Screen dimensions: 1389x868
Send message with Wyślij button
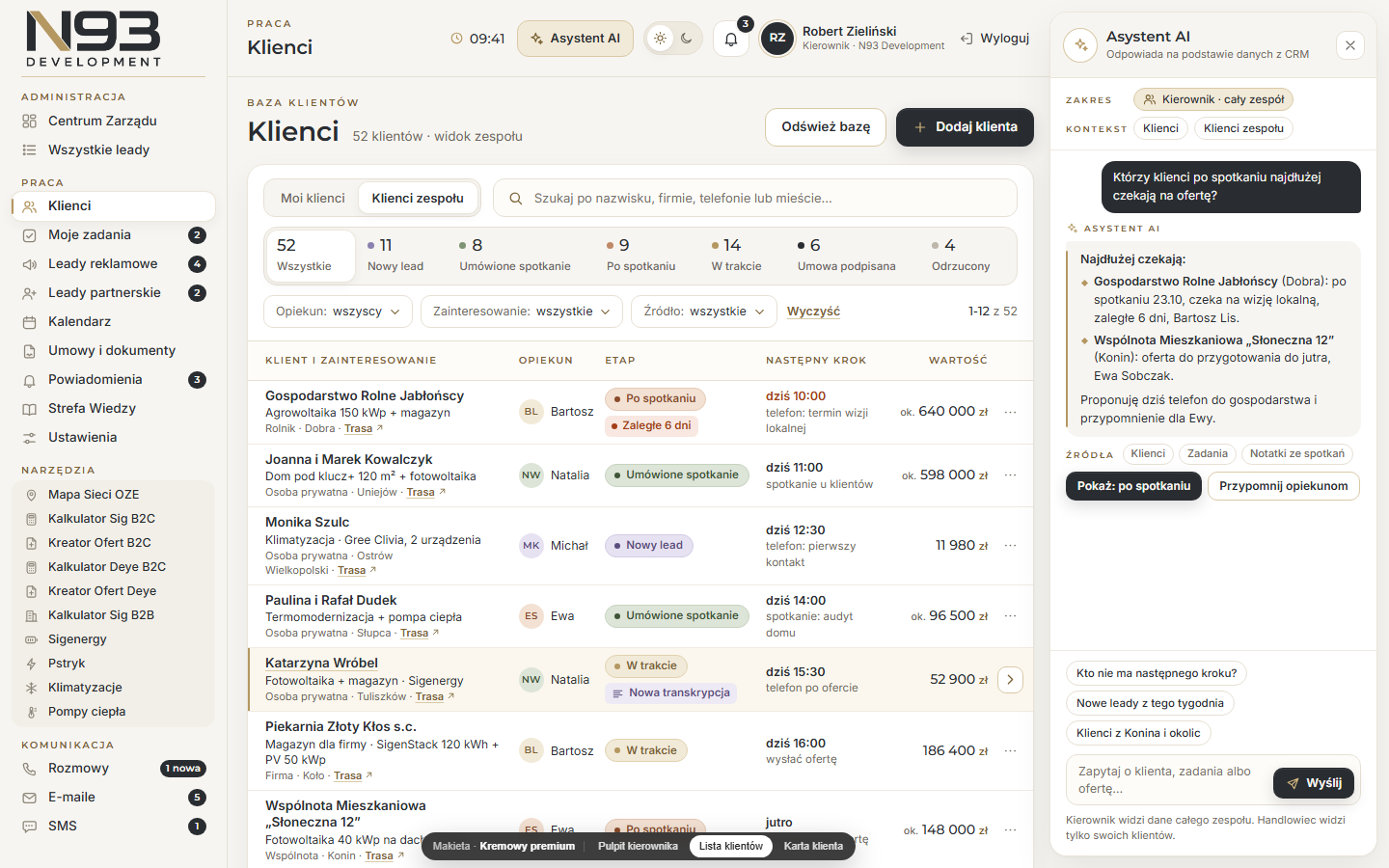pos(1314,783)
